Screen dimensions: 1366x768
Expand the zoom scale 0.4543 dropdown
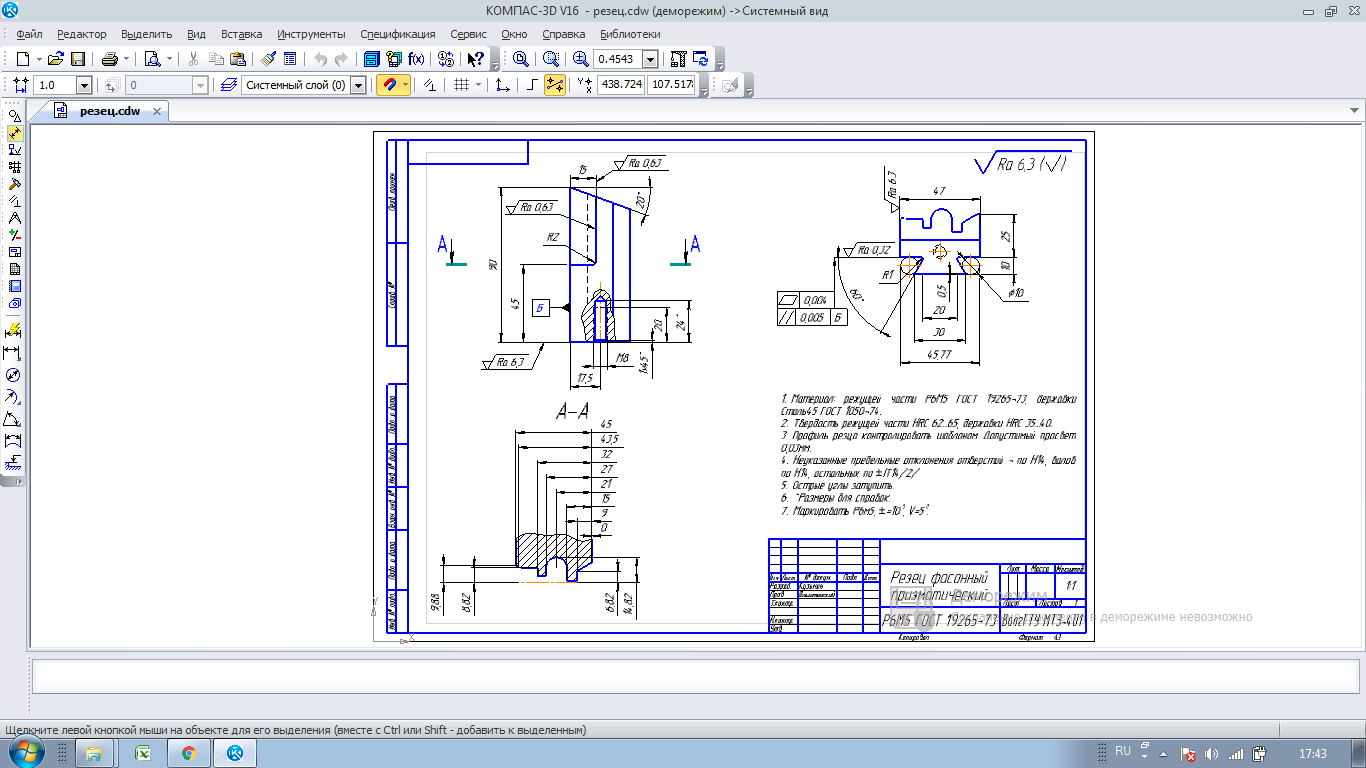650,59
